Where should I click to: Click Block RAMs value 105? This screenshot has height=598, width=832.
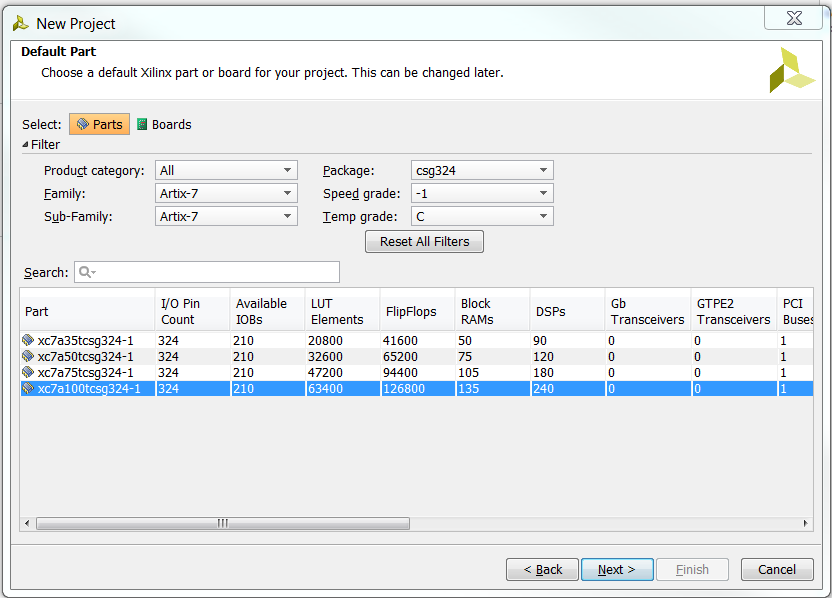[x=469, y=372]
